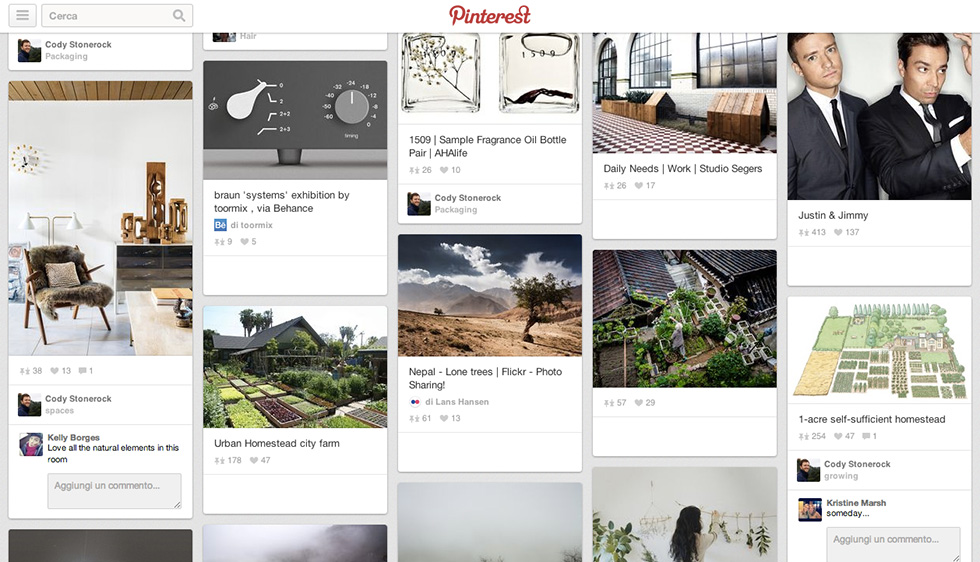980x562 pixels.
Task: Click the repin icon on Urban Homestead city farm
Action: coord(219,461)
